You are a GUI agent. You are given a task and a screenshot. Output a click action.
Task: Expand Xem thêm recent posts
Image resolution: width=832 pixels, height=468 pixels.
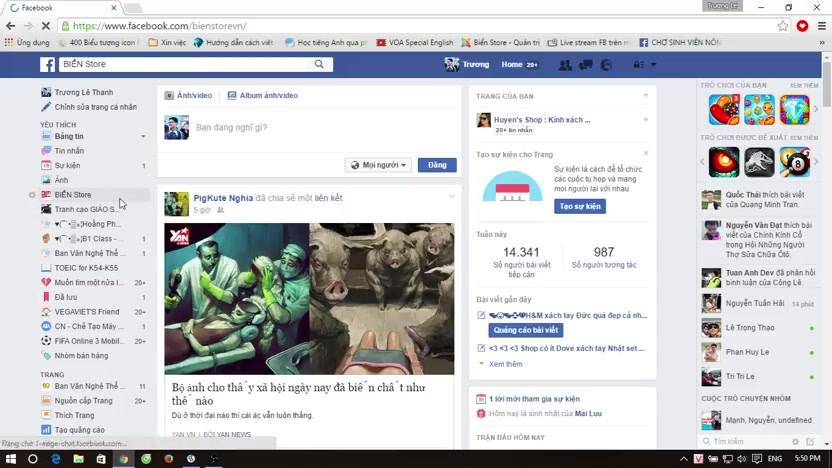(x=506, y=364)
